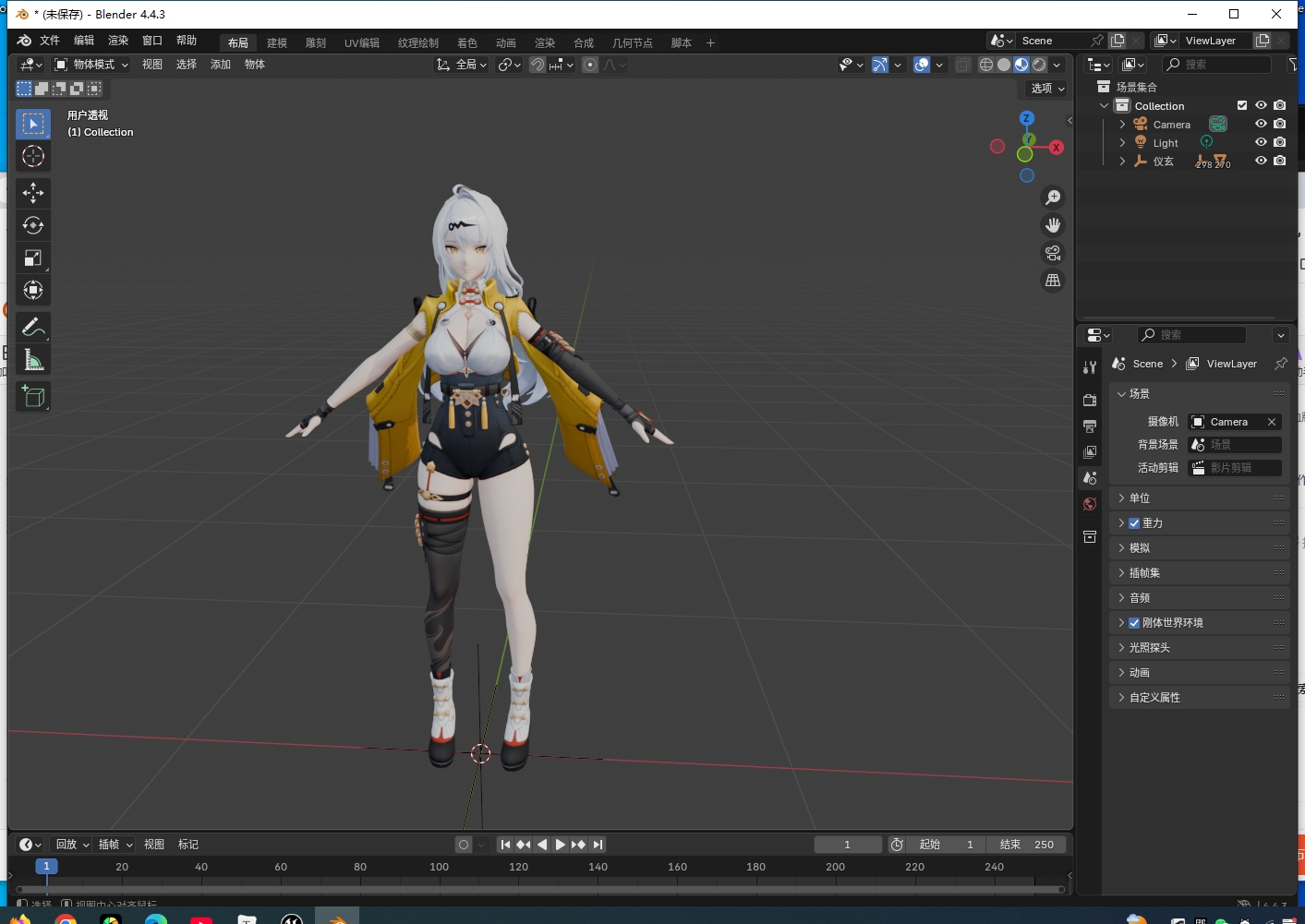Open the 标记 menu in timeline
This screenshot has height=924, width=1305.
point(188,845)
